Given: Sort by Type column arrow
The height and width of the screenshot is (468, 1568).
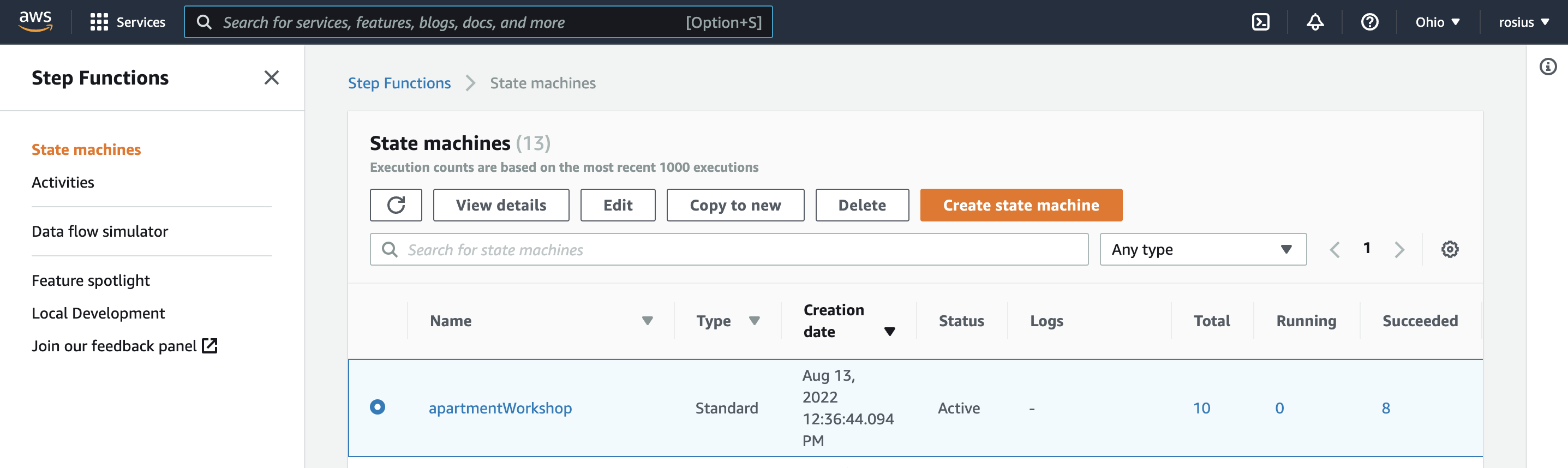Looking at the screenshot, I should point(754,321).
